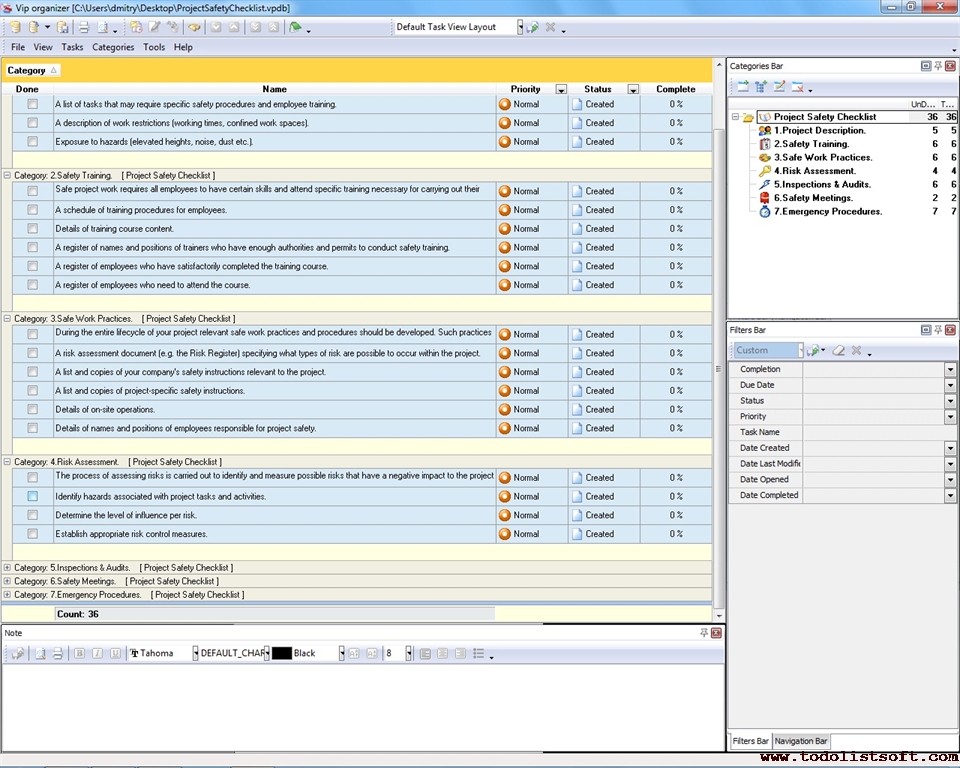Click the green flag icon in the toolbar

pos(295,27)
